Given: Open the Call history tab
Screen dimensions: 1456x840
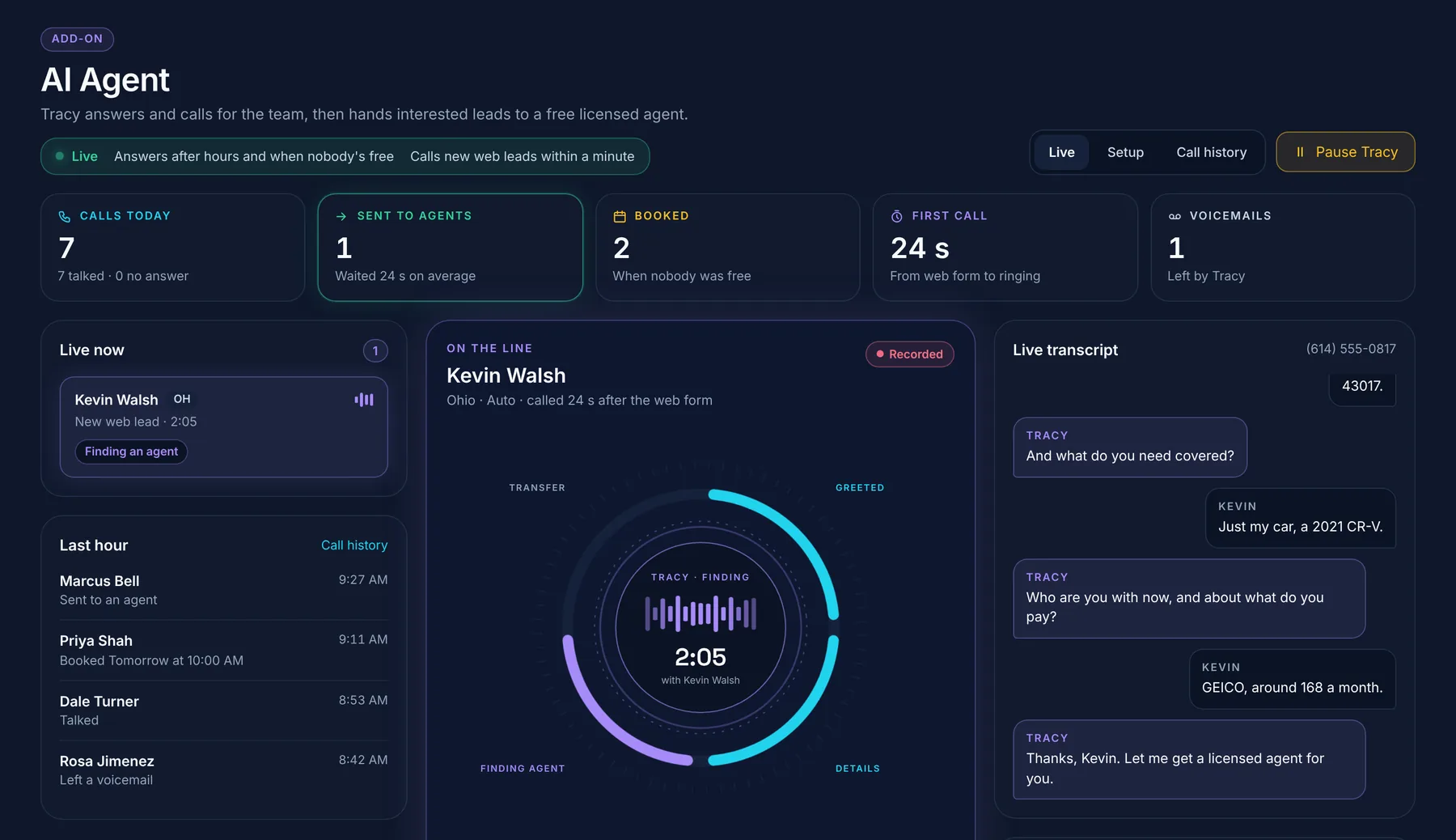Looking at the screenshot, I should point(1211,152).
